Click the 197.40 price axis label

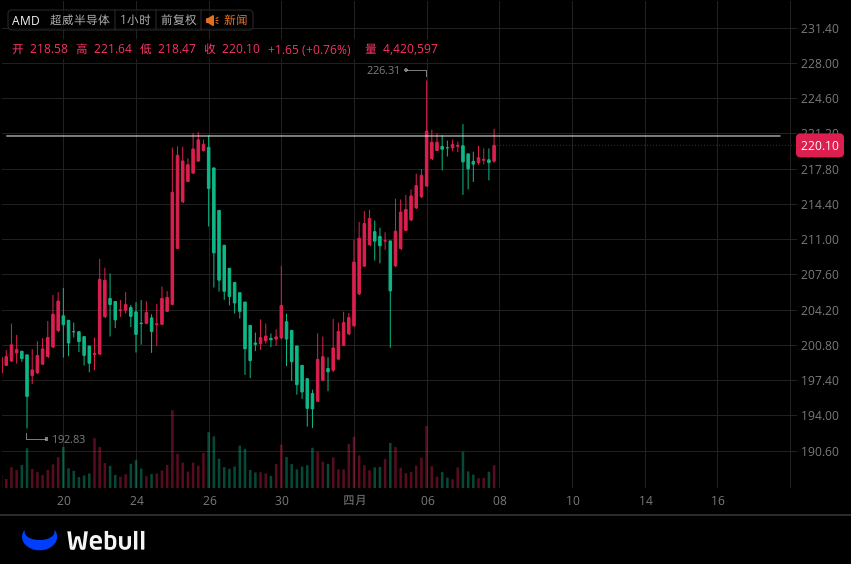tap(820, 381)
